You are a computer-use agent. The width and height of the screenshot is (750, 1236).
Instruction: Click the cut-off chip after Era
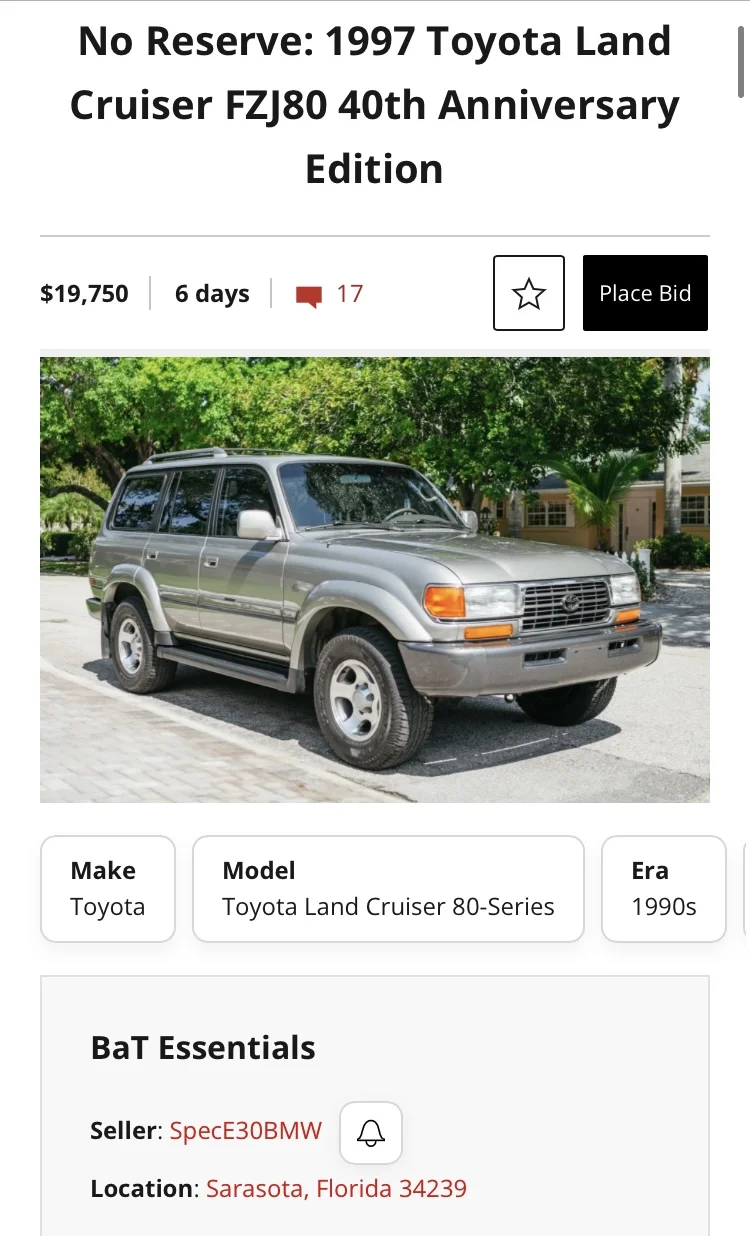746,889
